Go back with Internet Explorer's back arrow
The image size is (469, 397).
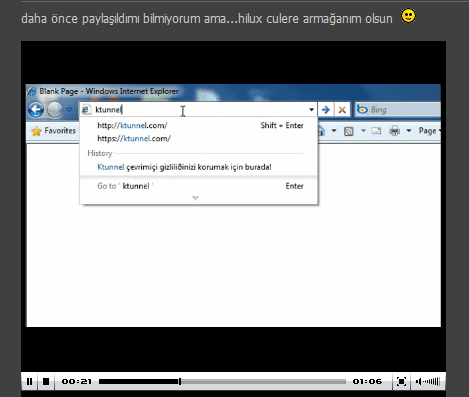point(36,110)
